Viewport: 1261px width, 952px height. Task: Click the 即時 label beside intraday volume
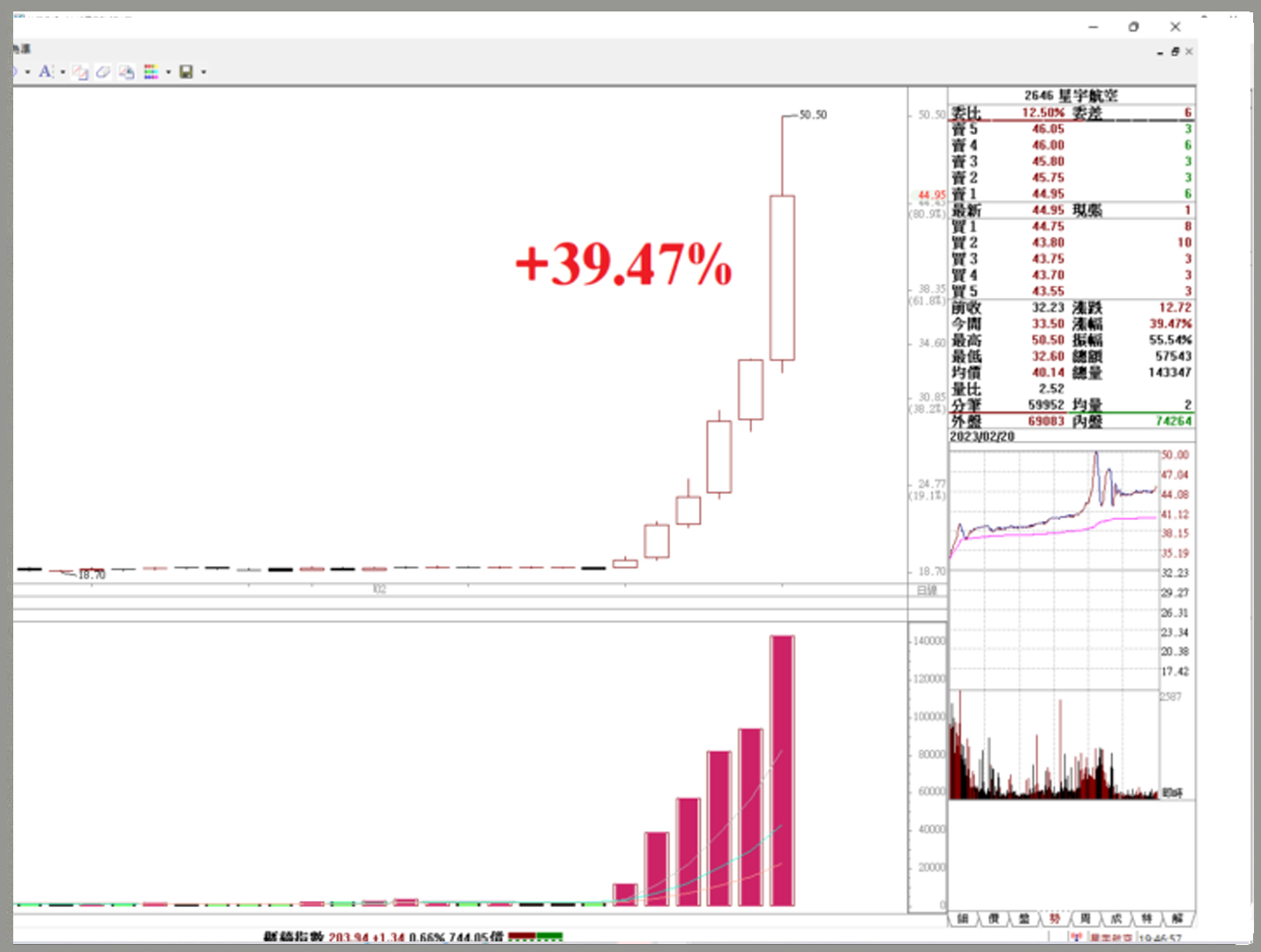[1172, 793]
